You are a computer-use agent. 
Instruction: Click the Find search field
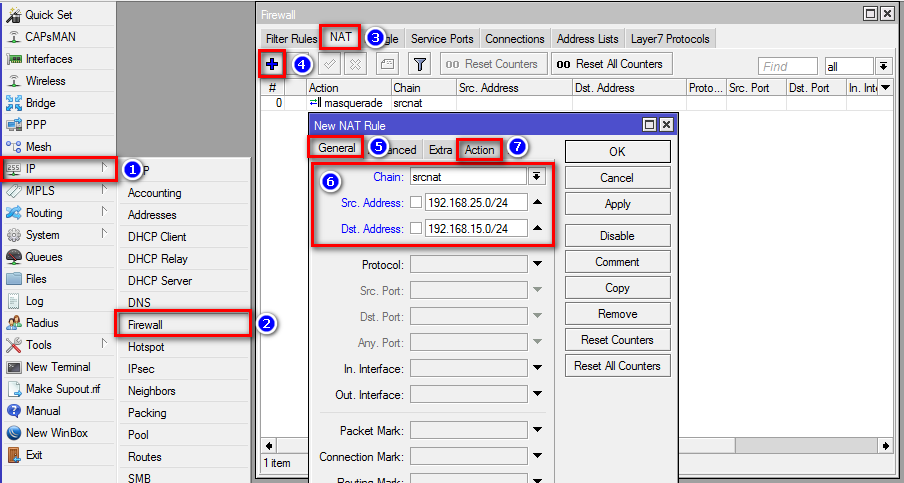pyautogui.click(x=787, y=66)
